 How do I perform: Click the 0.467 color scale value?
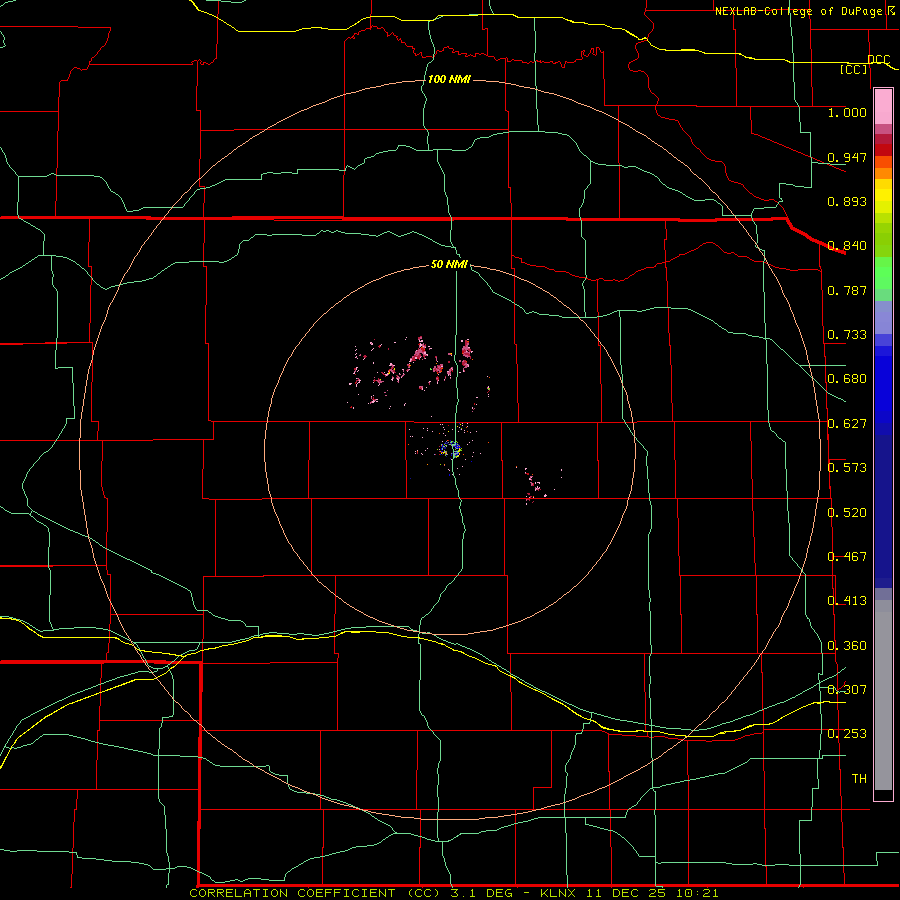tap(847, 557)
